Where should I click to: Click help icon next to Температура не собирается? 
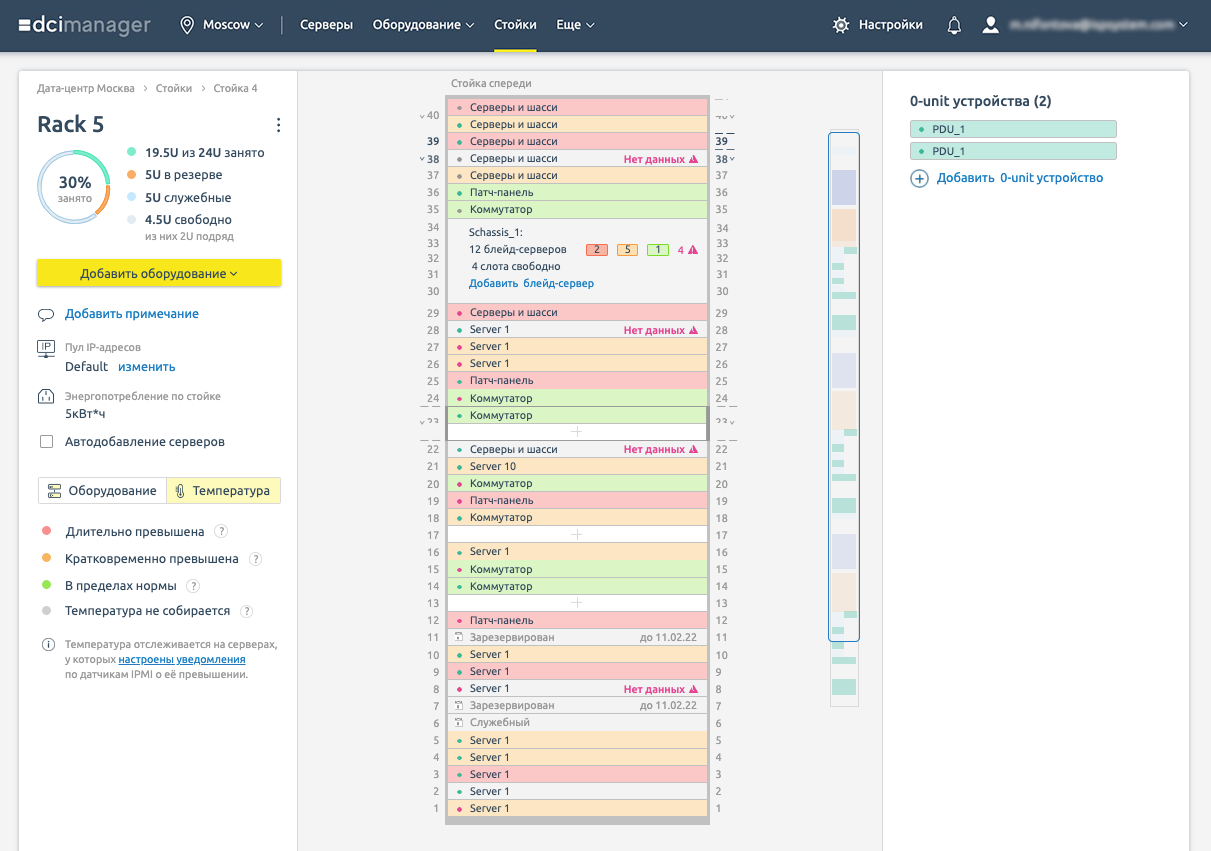pos(246,611)
